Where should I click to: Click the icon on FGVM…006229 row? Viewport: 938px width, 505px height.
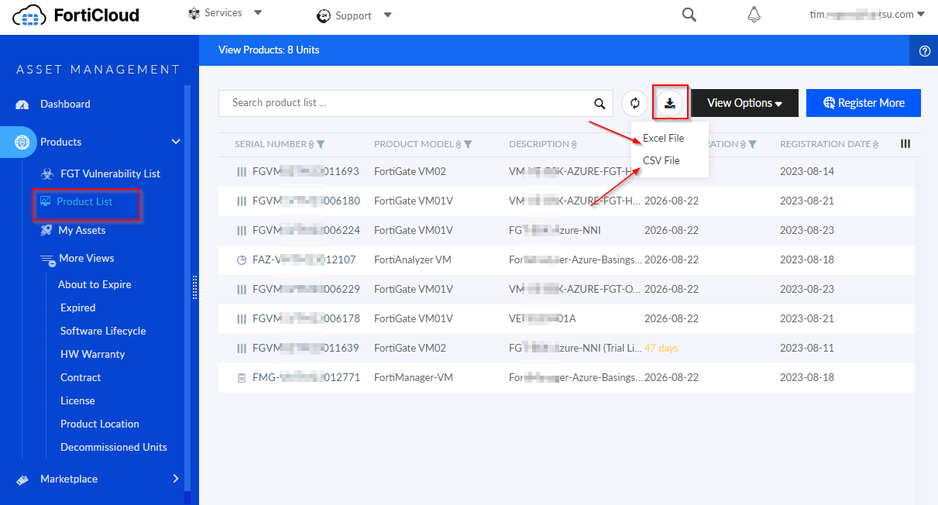tap(241, 290)
